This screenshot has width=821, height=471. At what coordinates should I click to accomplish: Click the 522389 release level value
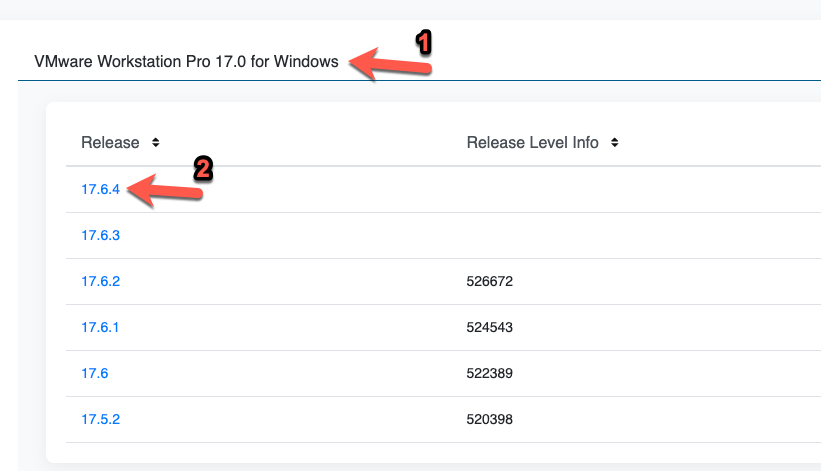click(x=489, y=373)
